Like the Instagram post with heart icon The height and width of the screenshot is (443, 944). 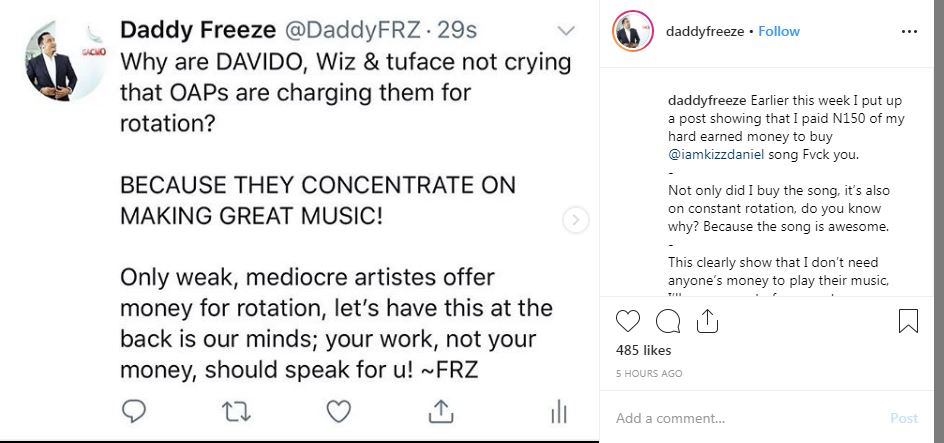coord(628,321)
